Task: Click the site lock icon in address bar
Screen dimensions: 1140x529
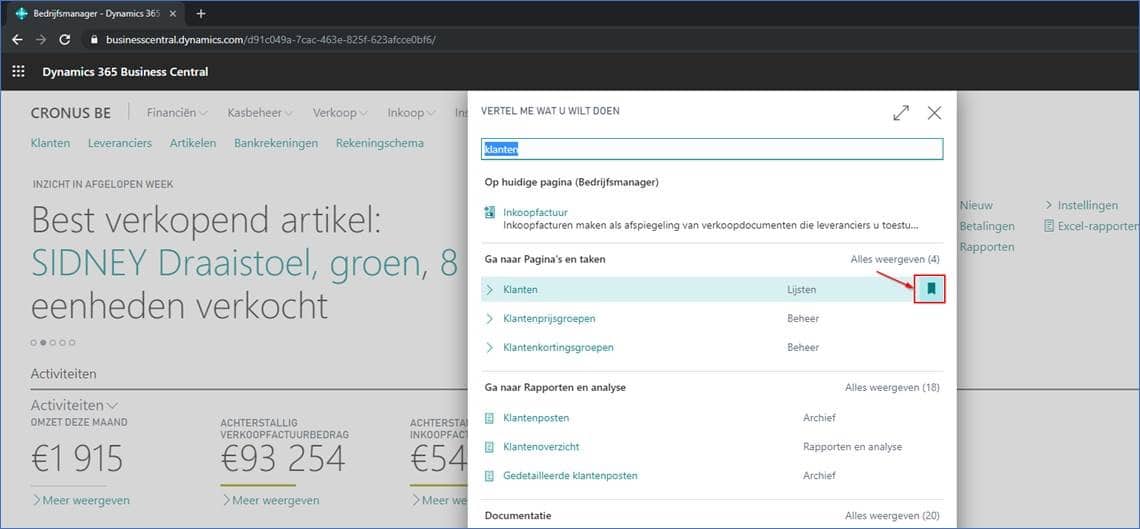Action: 93,40
